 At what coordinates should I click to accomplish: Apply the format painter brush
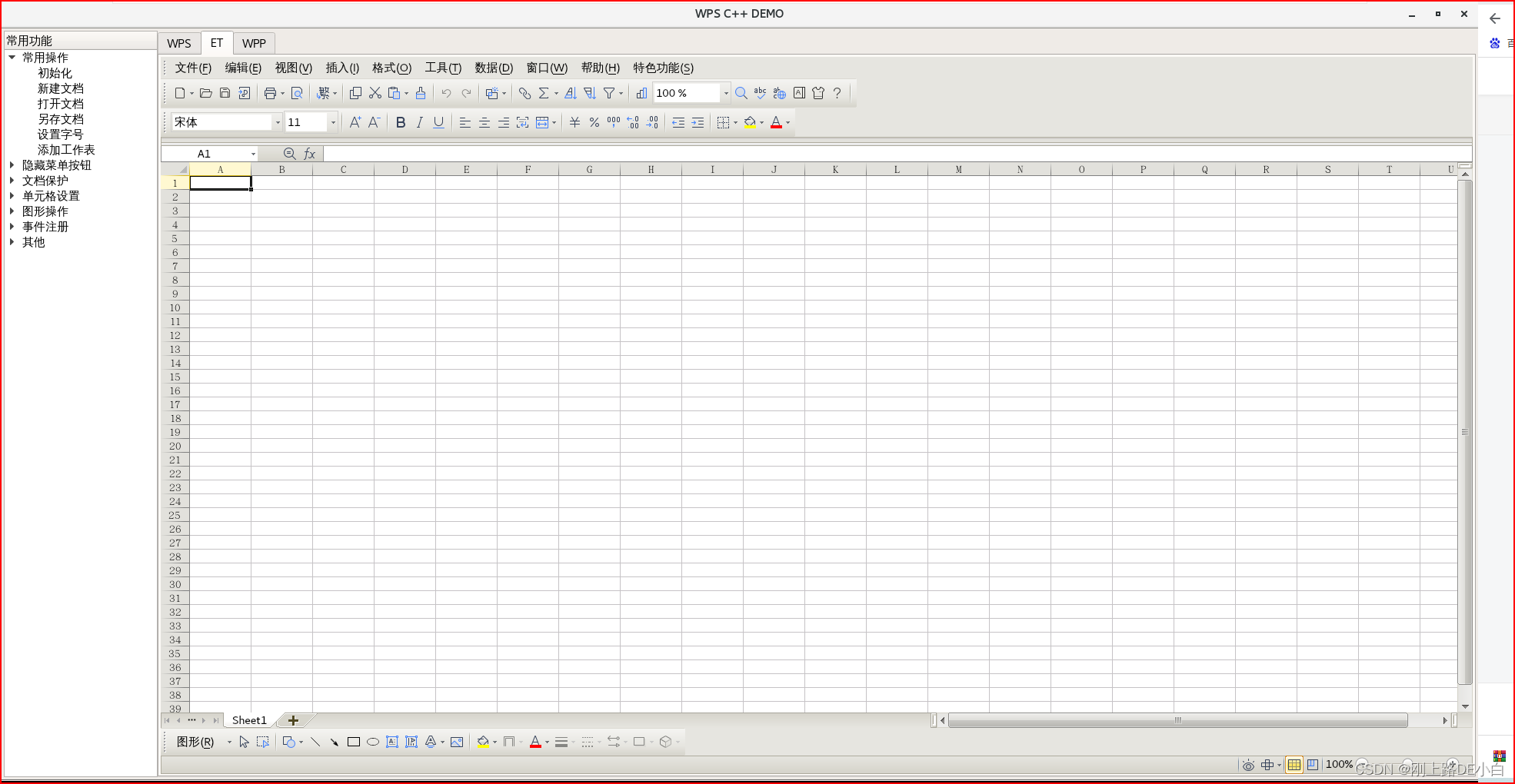click(421, 93)
